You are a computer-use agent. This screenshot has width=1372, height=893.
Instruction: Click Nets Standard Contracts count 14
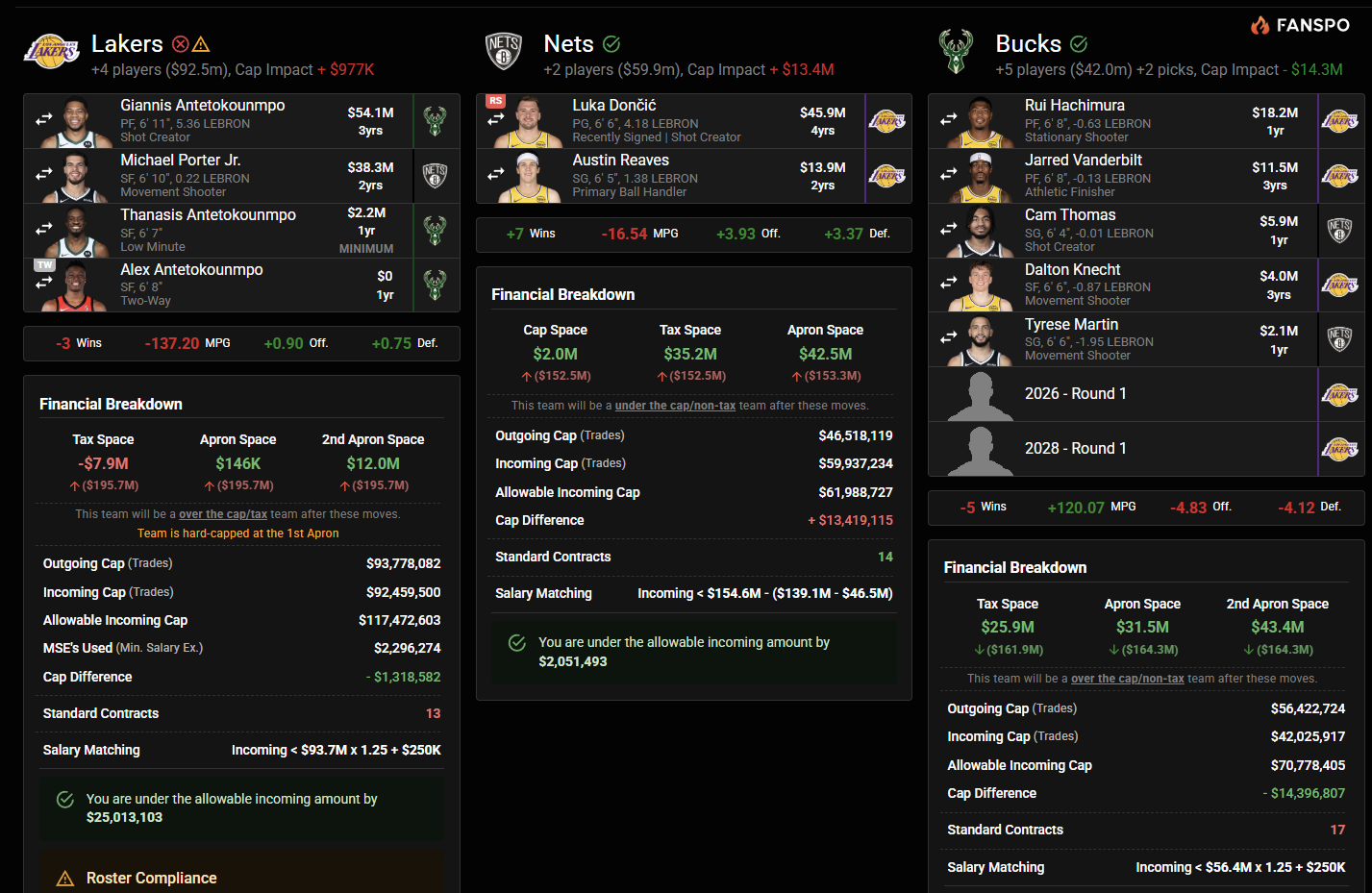click(885, 557)
